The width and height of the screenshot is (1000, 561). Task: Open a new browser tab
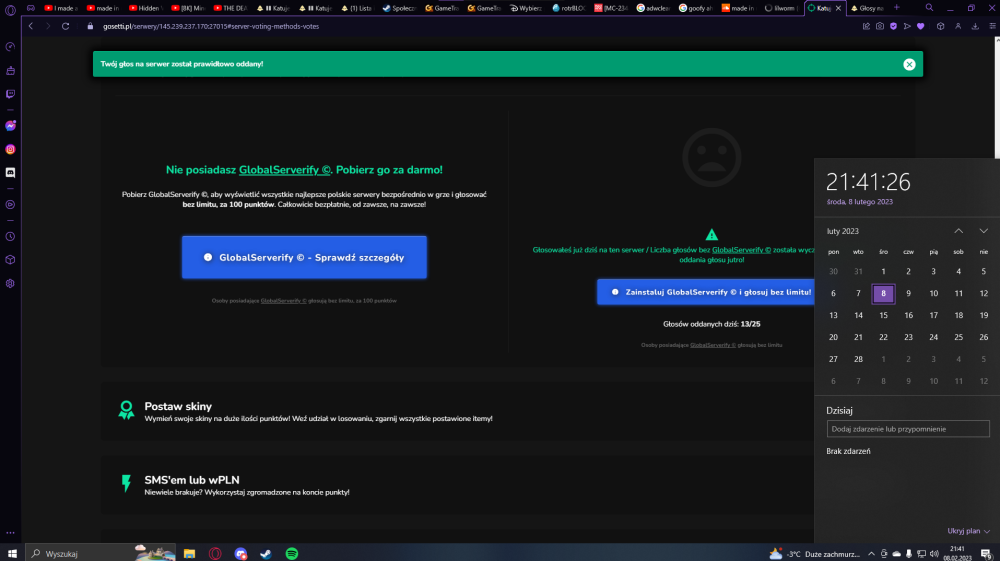[x=897, y=8]
